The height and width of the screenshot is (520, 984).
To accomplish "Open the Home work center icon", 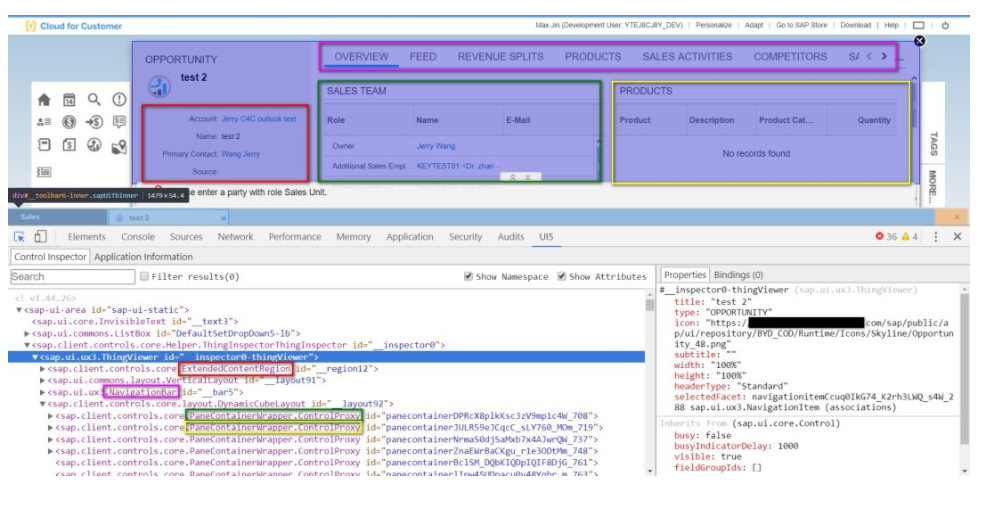I will click(44, 100).
